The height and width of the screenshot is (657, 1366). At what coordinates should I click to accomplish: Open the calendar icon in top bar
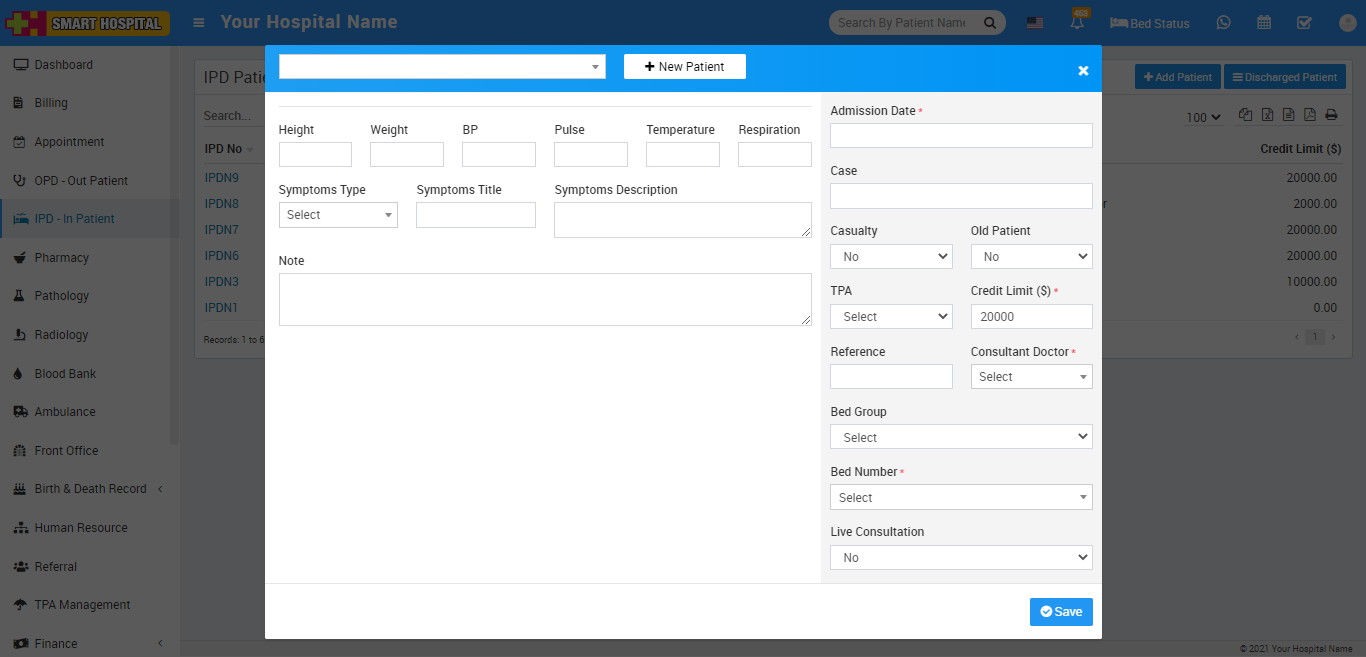pos(1264,23)
